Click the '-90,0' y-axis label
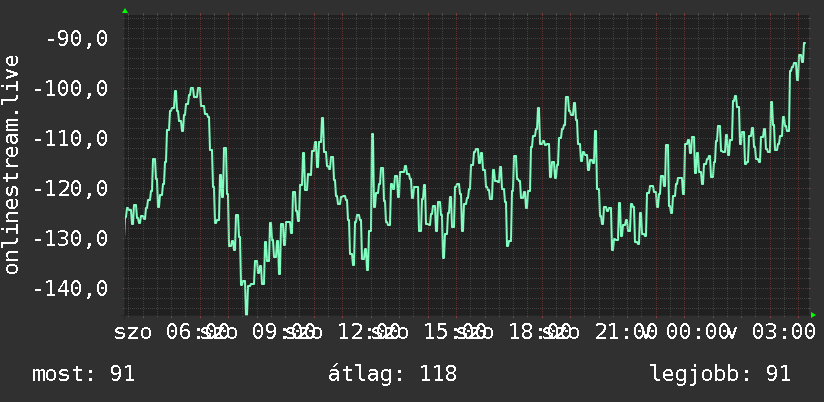Screen dimensions: 824x402 (76, 39)
